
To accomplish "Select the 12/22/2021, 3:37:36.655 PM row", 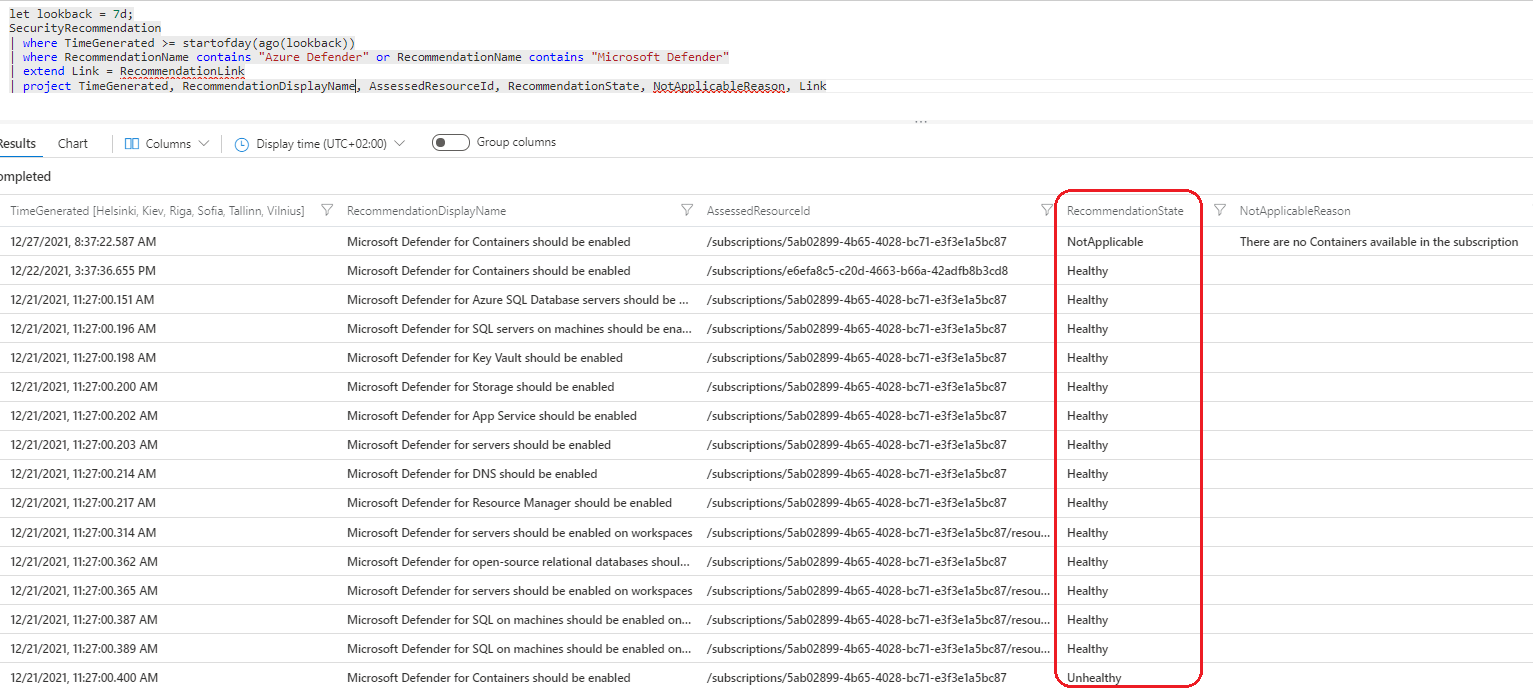I will coord(83,271).
